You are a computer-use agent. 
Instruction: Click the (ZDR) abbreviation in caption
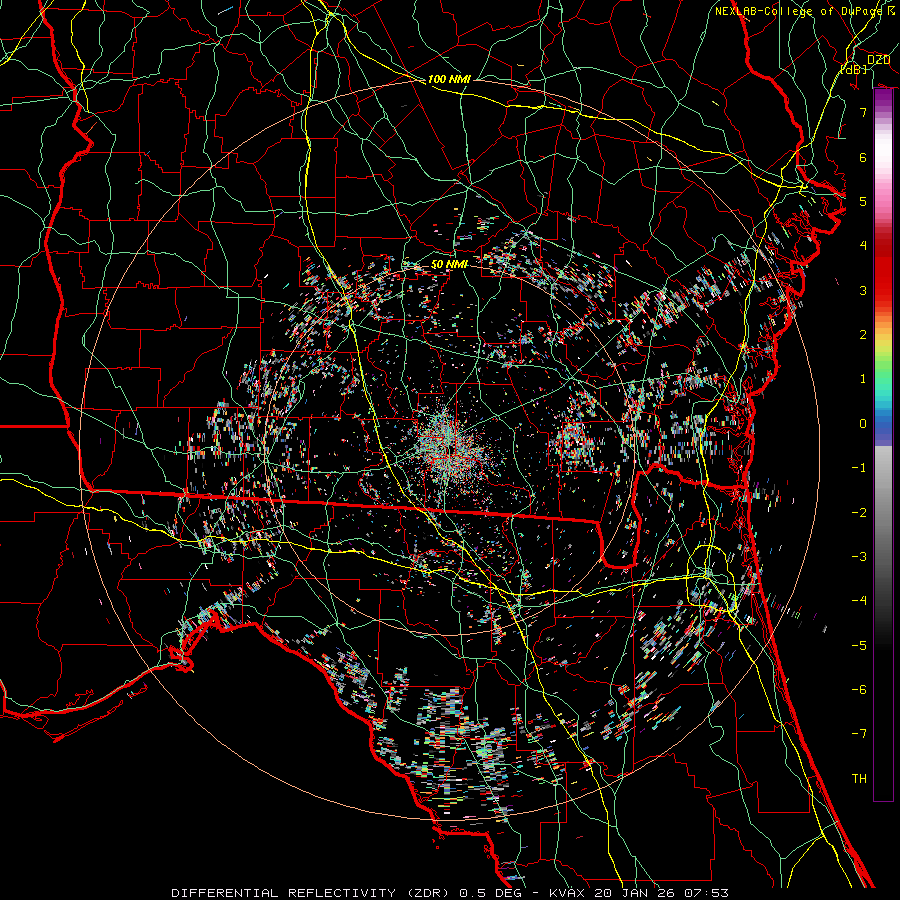coord(430,893)
